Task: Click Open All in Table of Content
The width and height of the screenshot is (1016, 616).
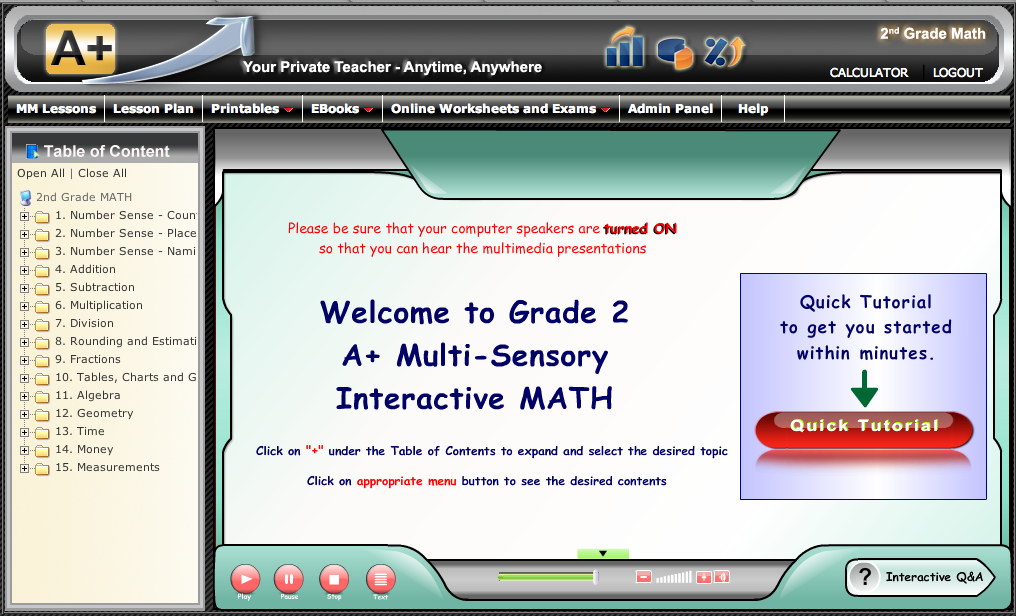Action: tap(41, 173)
